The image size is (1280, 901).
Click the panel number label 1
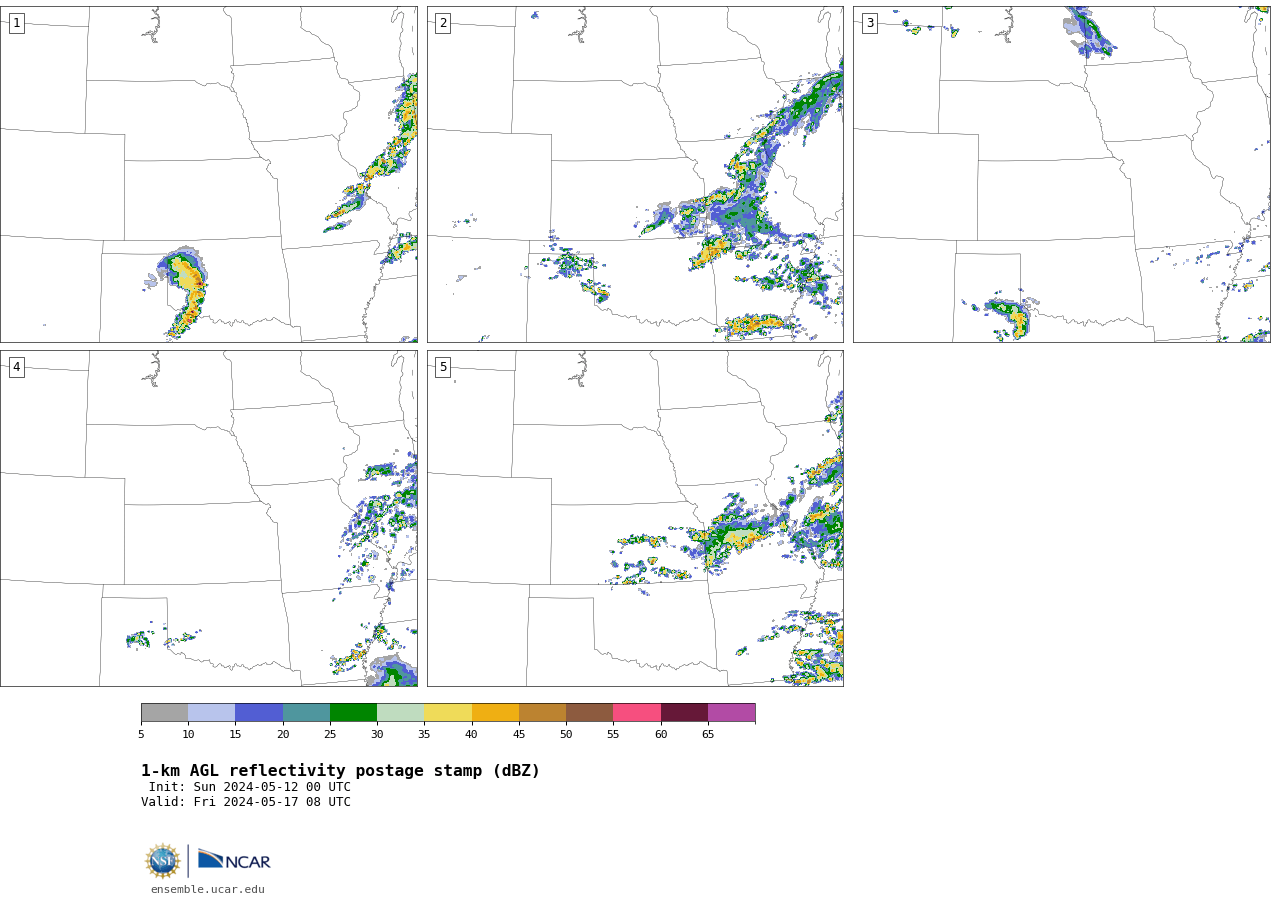click(16, 23)
